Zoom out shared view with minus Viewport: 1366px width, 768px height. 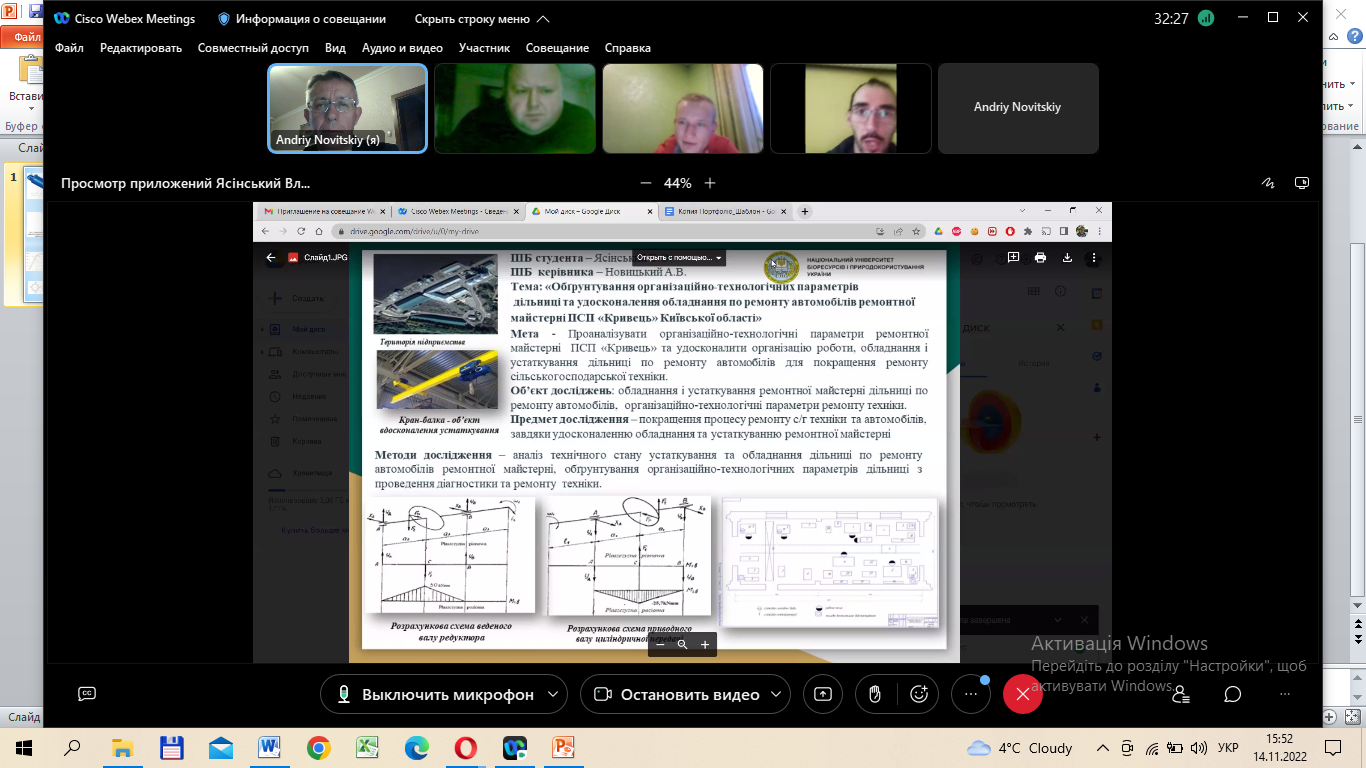coord(645,183)
